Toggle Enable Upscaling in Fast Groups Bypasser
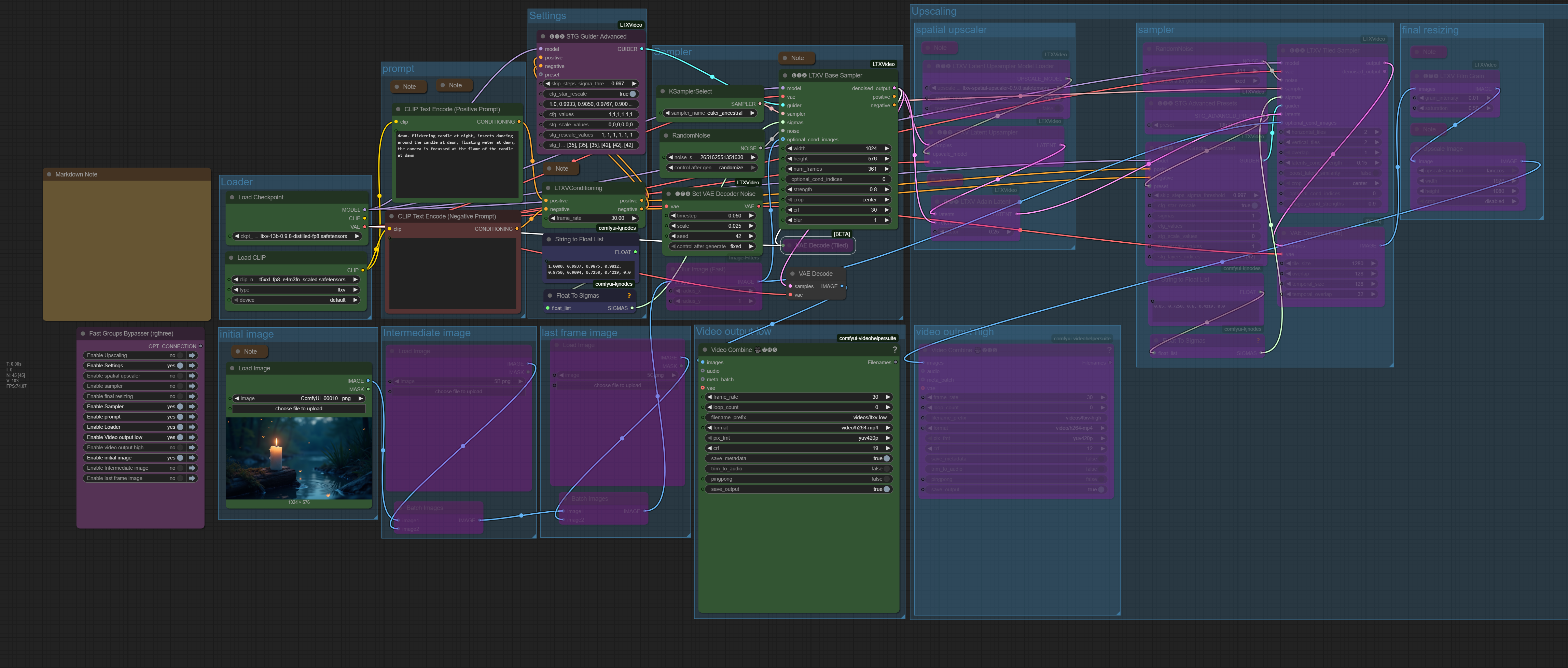The image size is (1568, 668). coord(180,355)
